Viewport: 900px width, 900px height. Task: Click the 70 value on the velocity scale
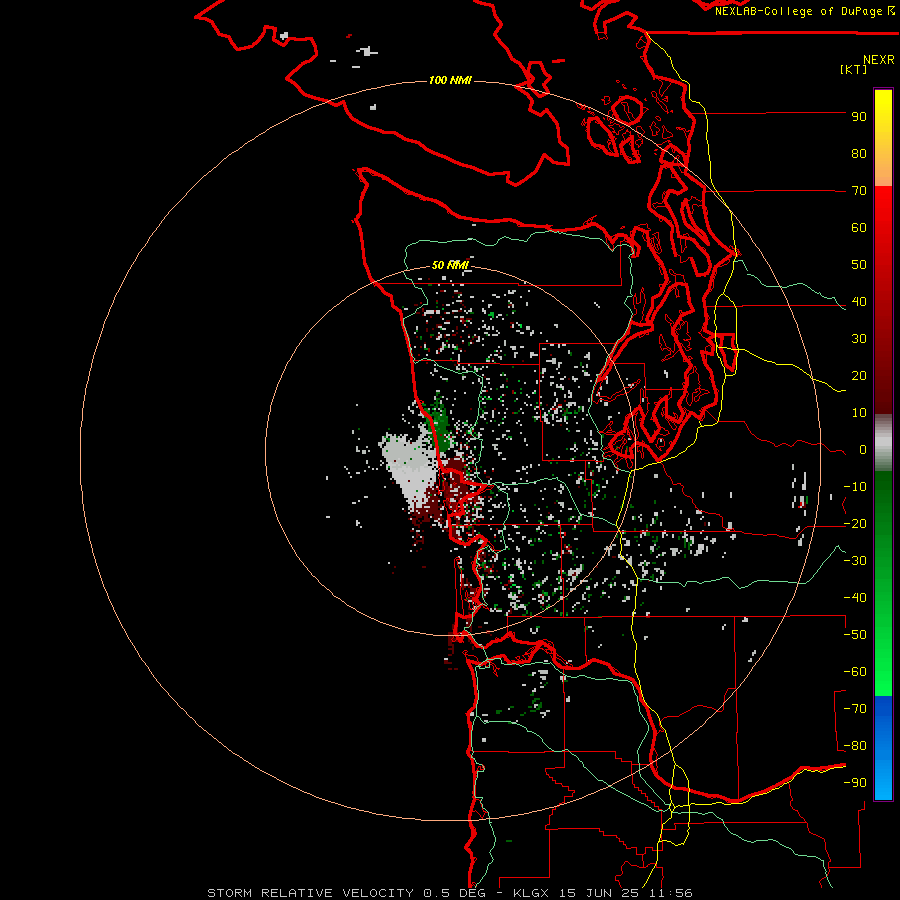pos(859,191)
